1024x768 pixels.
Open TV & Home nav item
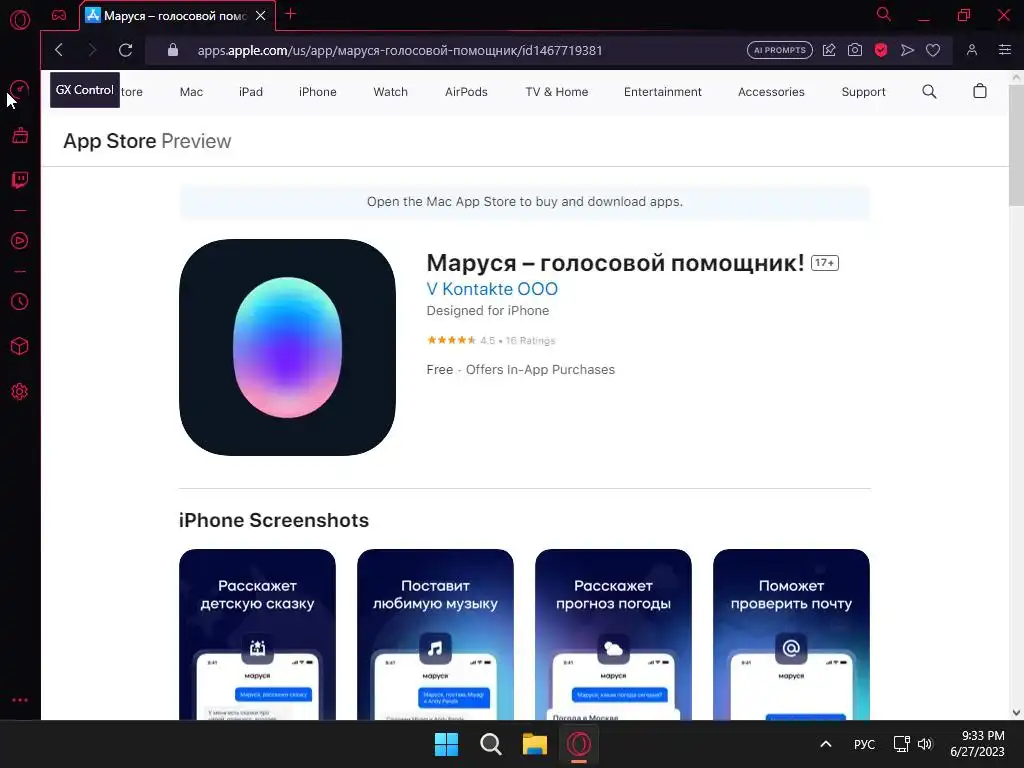556,92
